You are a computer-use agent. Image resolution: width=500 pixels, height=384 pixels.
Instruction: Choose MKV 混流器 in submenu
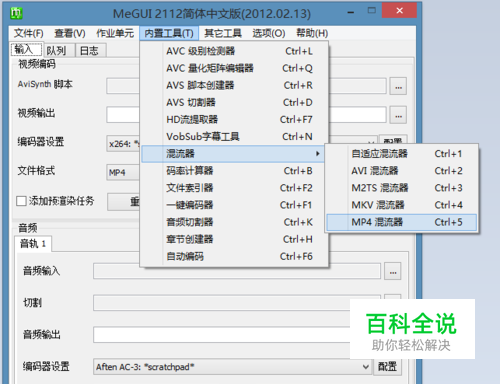click(x=402, y=205)
